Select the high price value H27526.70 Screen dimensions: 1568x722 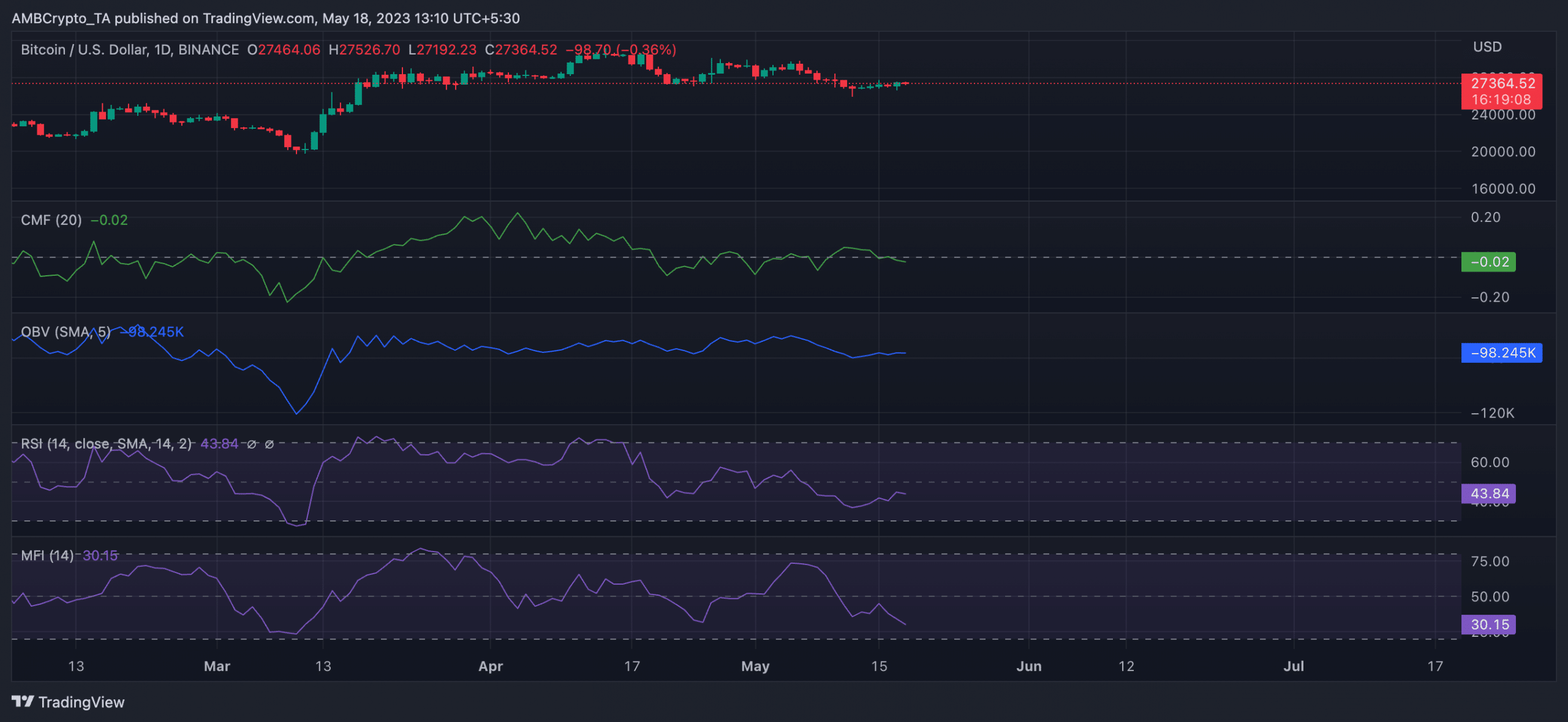[x=364, y=50]
